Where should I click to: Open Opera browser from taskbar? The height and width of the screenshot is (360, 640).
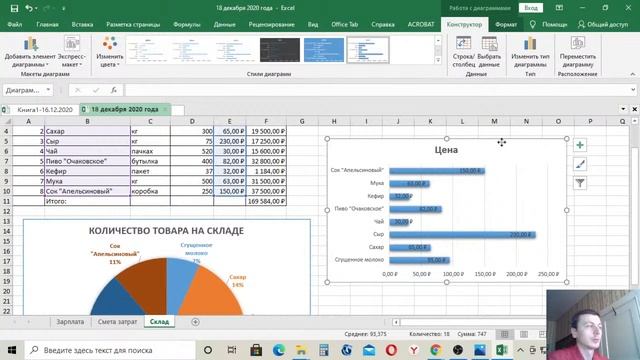(x=391, y=350)
